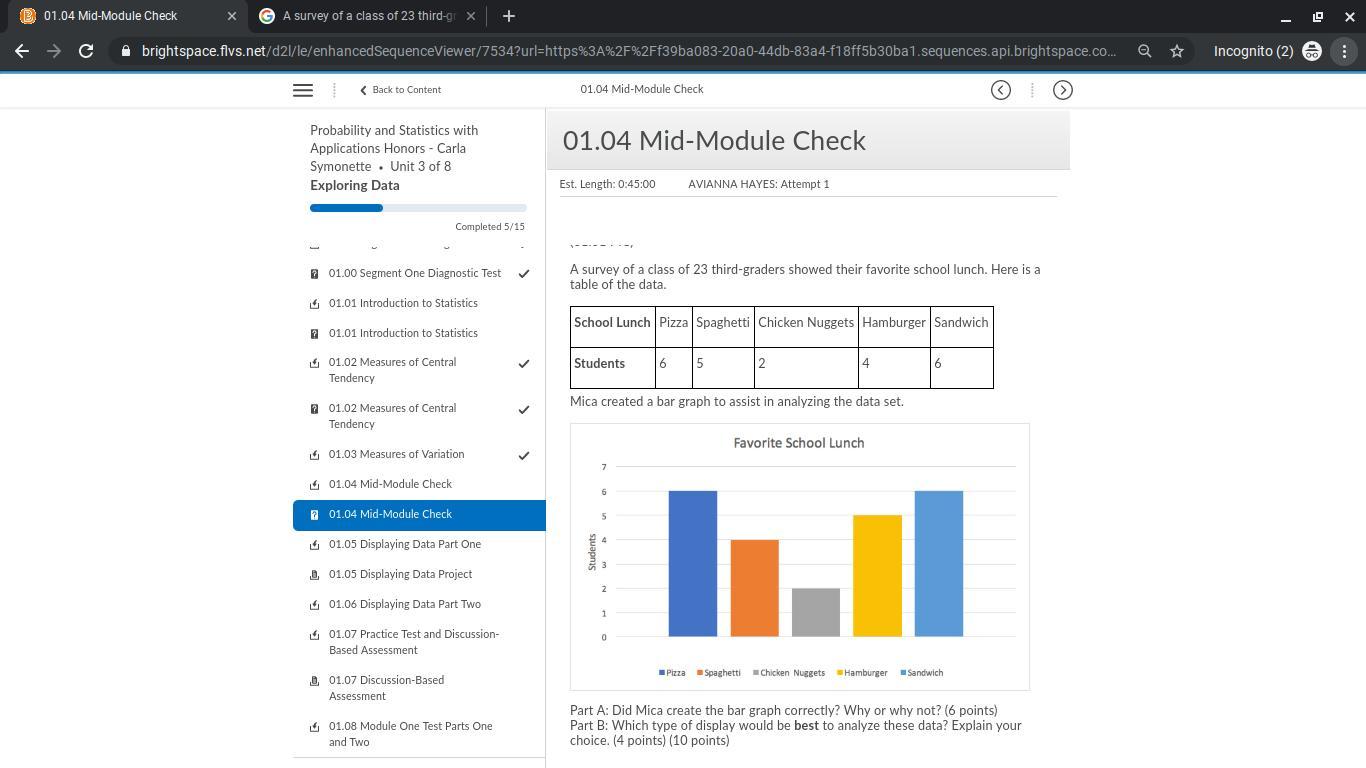Click the course title Probability and Statistics
The image size is (1366, 768).
click(394, 148)
